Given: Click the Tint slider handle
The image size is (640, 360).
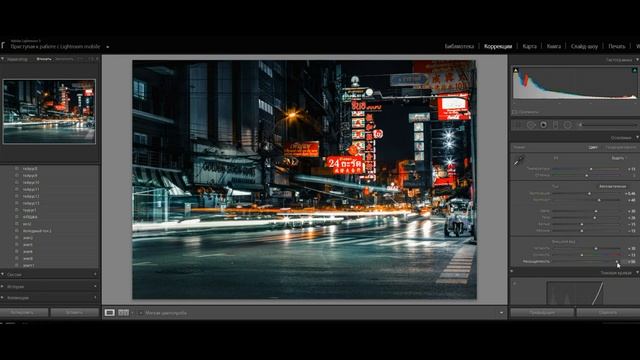Looking at the screenshot, I should pos(587,176).
